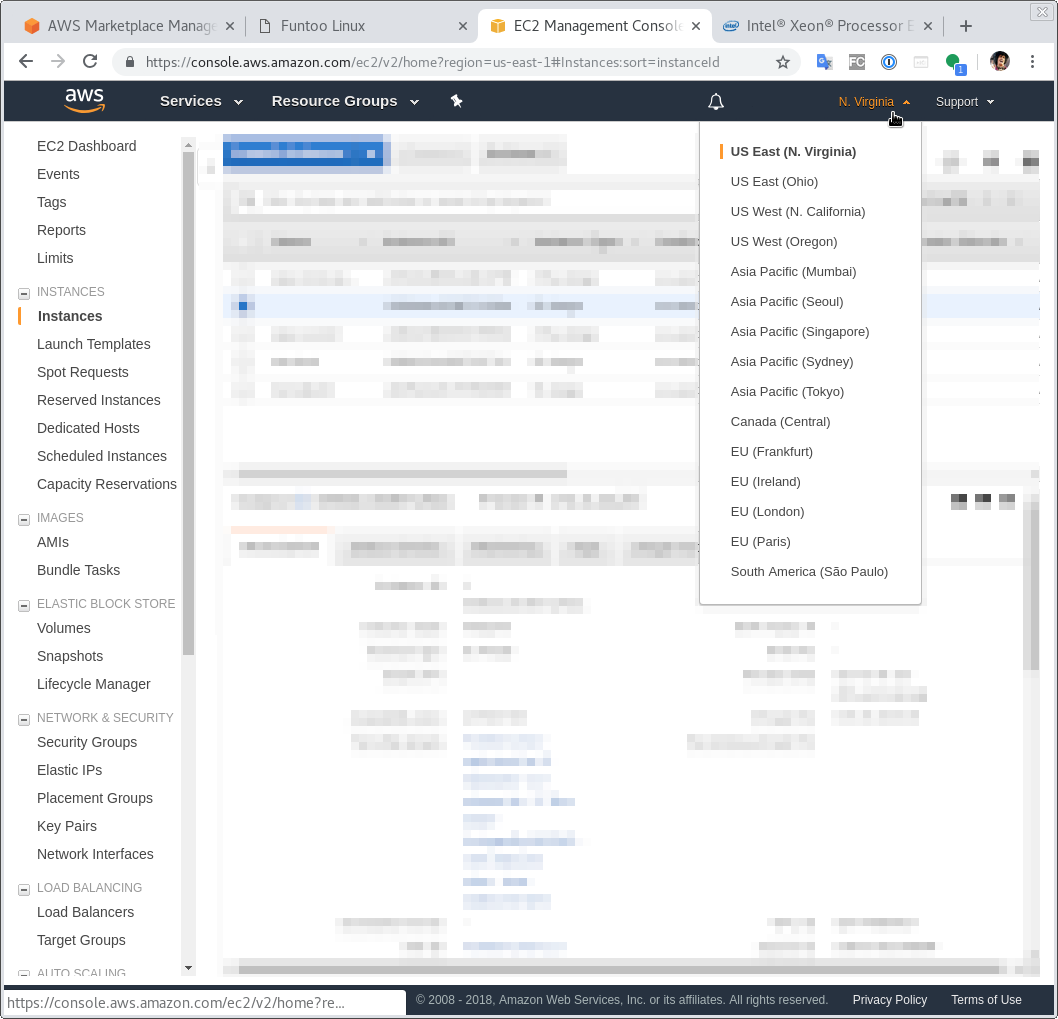Open Load Balancers in sidebar
Image resolution: width=1058 pixels, height=1019 pixels.
click(x=86, y=912)
